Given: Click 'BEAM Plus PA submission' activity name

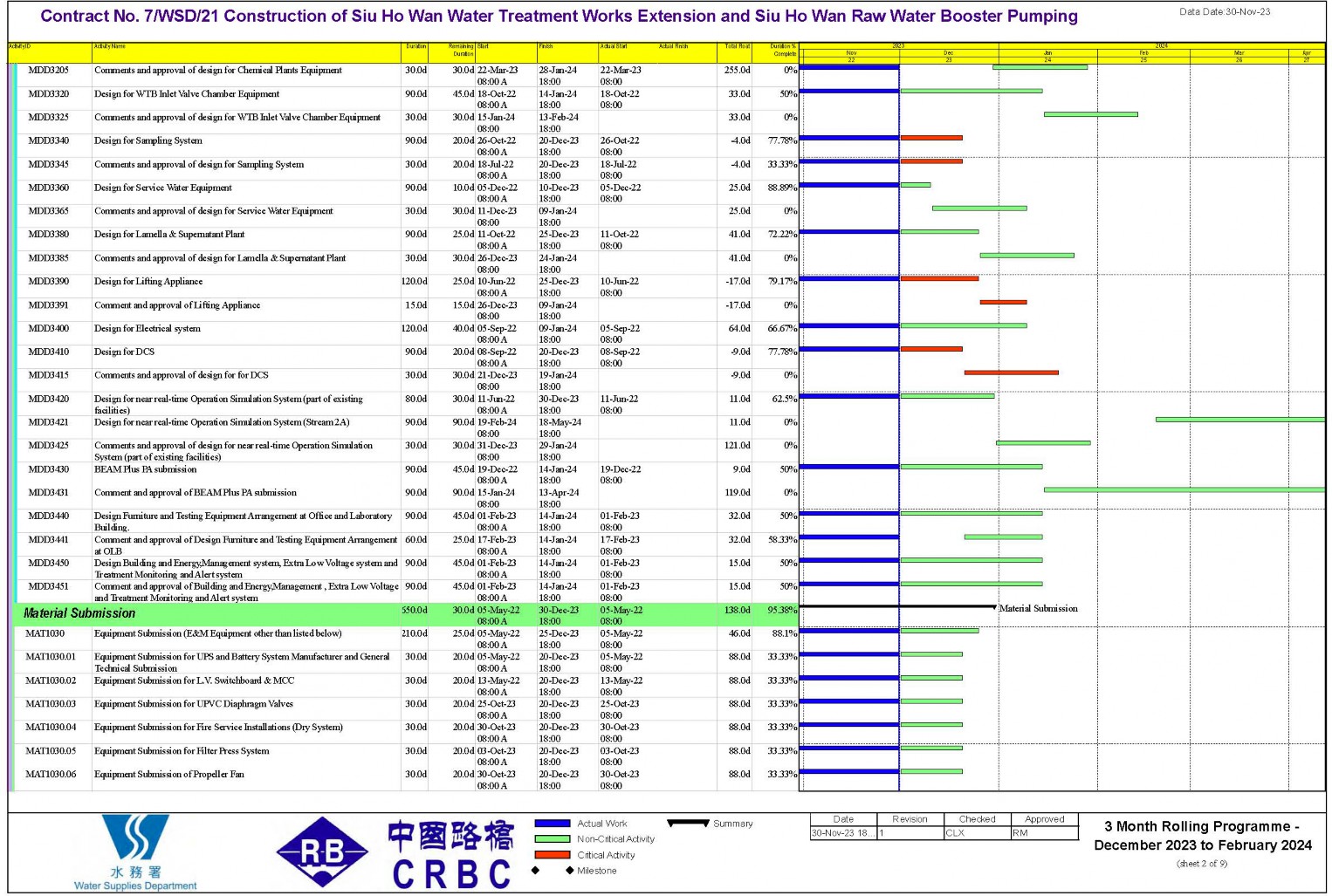Looking at the screenshot, I should (x=146, y=470).
